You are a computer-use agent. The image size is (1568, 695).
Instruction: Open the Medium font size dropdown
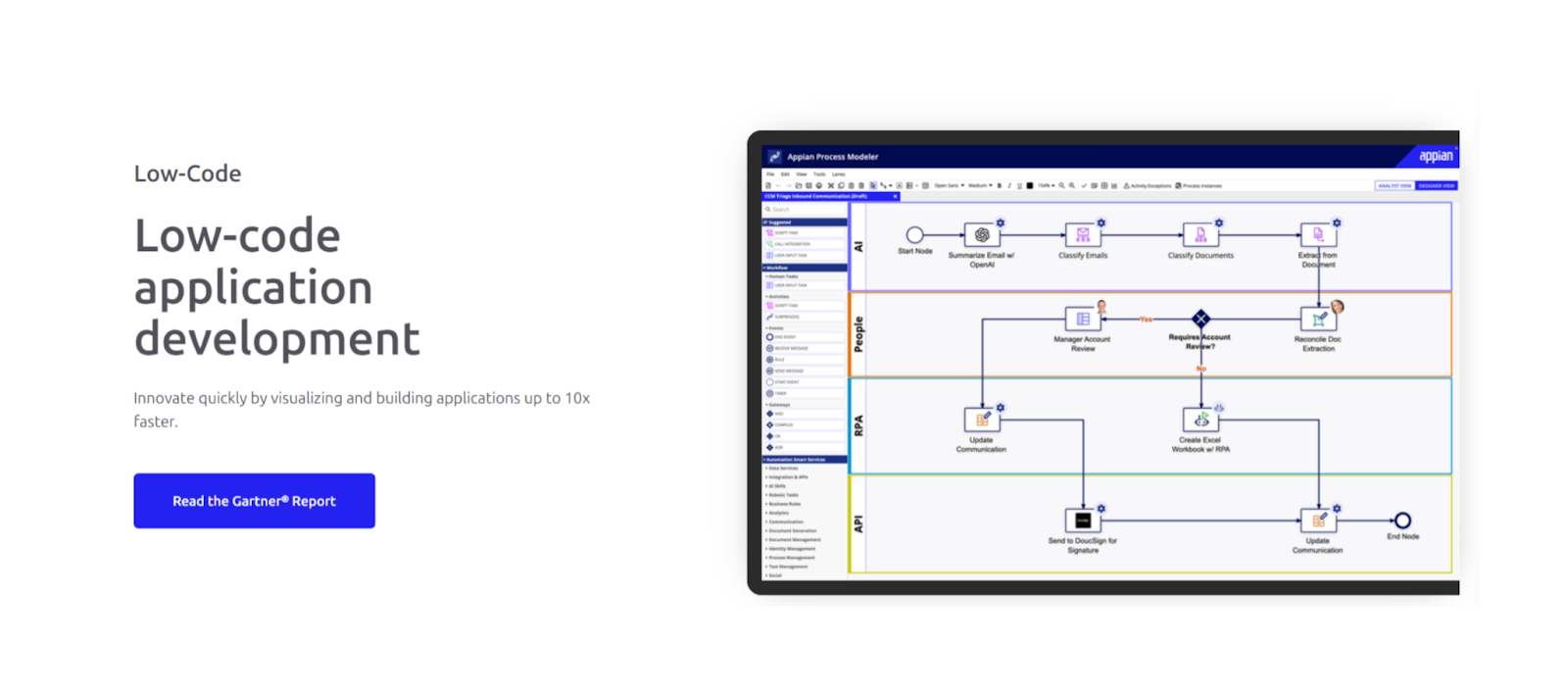pos(980,185)
